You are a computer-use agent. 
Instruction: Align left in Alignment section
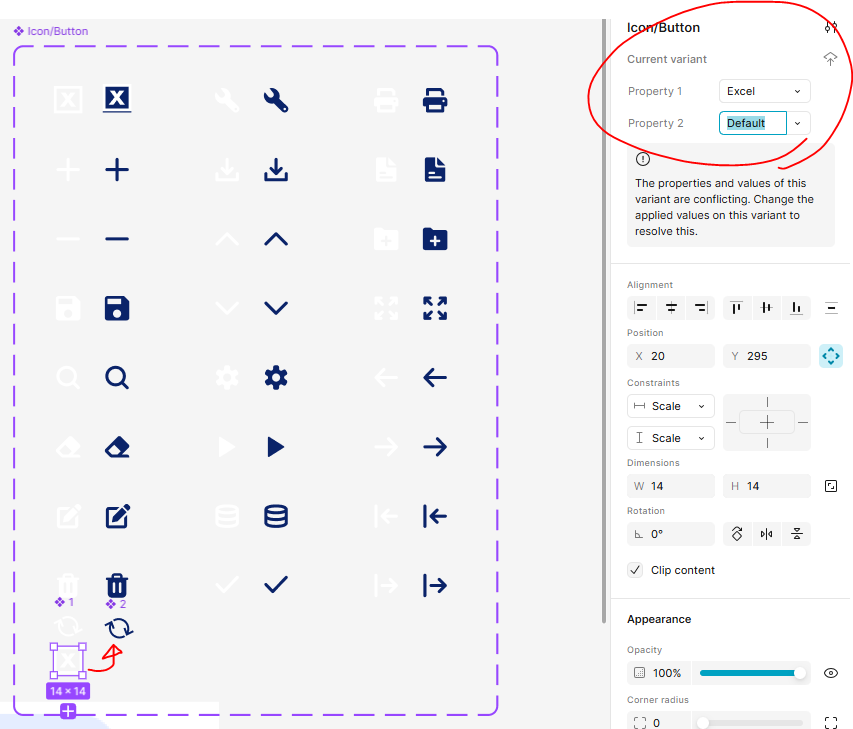pyautogui.click(x=641, y=308)
